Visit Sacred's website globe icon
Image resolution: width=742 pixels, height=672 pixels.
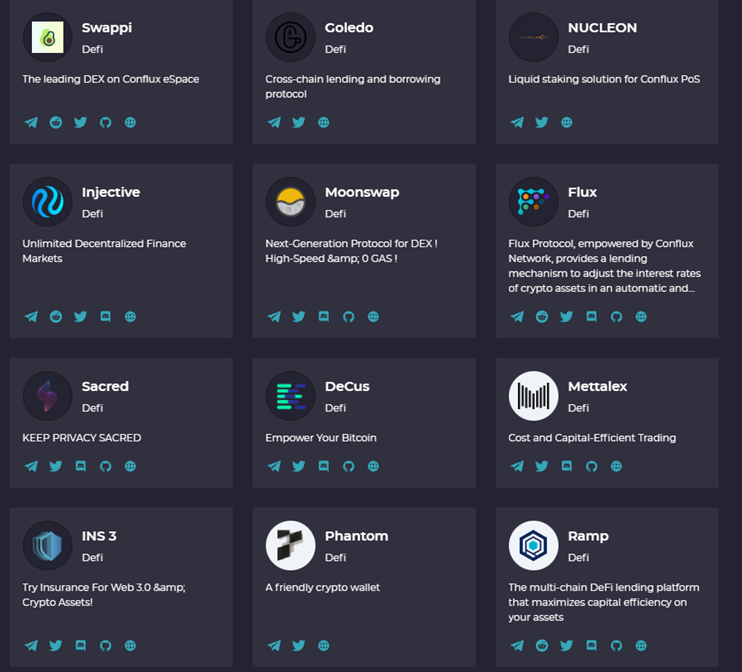click(130, 466)
